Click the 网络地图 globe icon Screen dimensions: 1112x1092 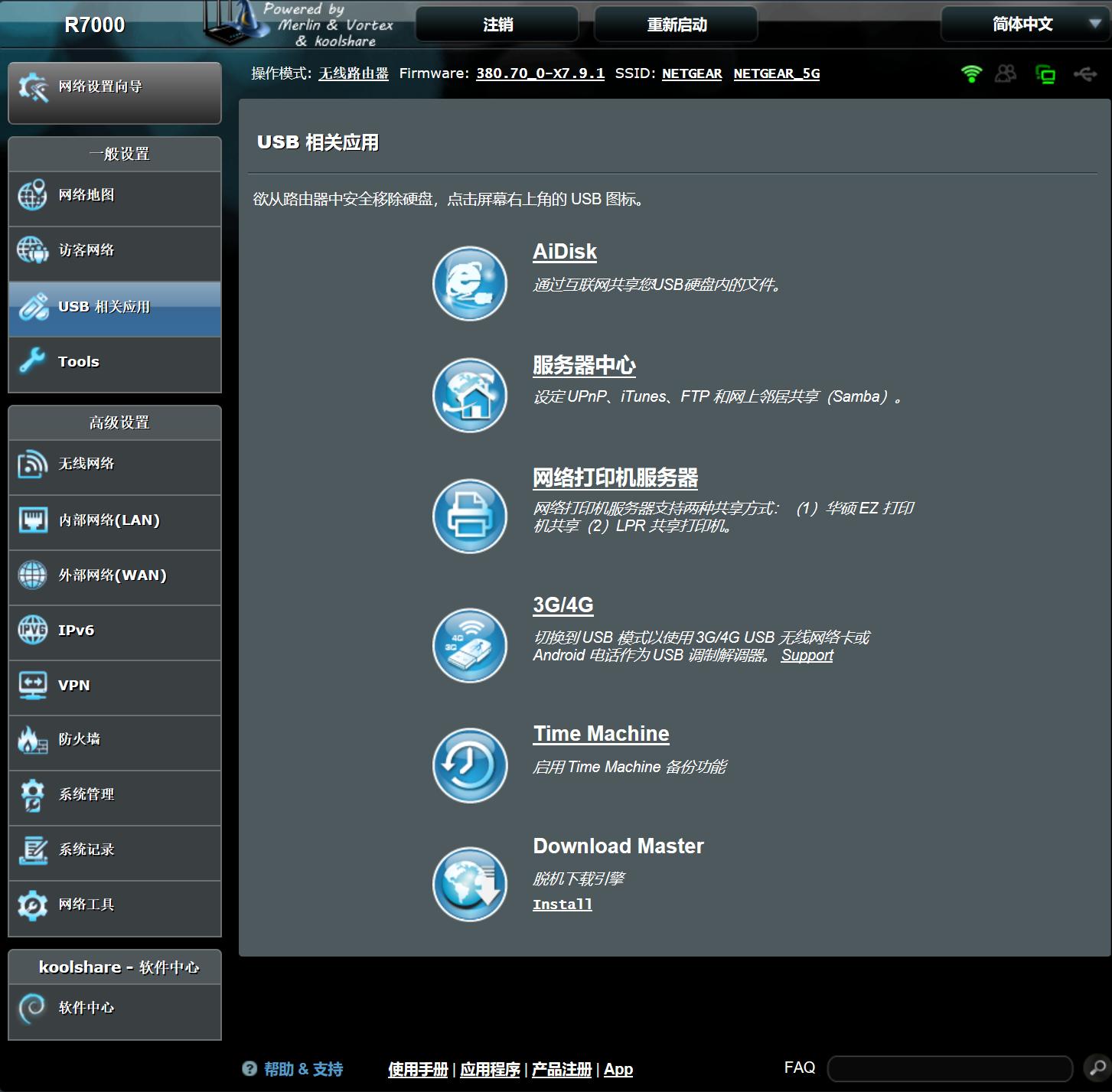click(32, 195)
